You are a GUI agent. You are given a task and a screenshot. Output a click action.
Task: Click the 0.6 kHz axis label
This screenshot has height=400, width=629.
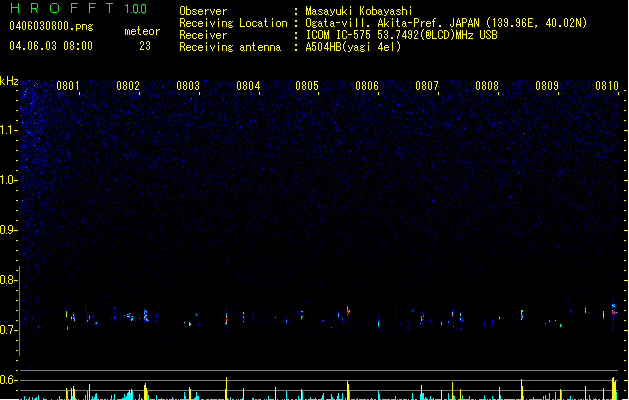[8, 380]
